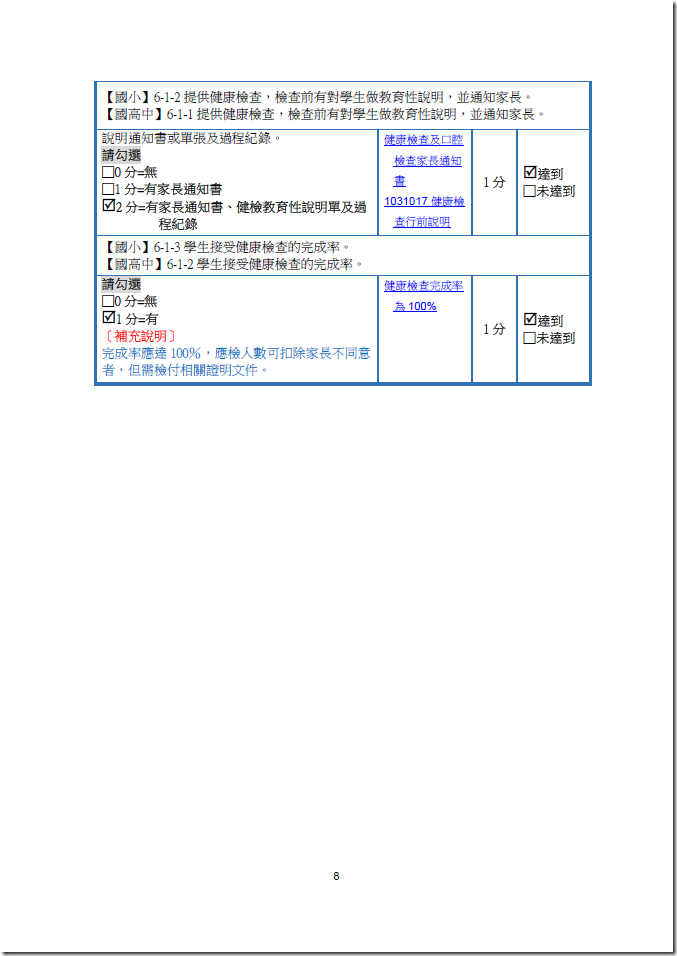Uncheck the '1 分=有' checkbox

pos(108,318)
